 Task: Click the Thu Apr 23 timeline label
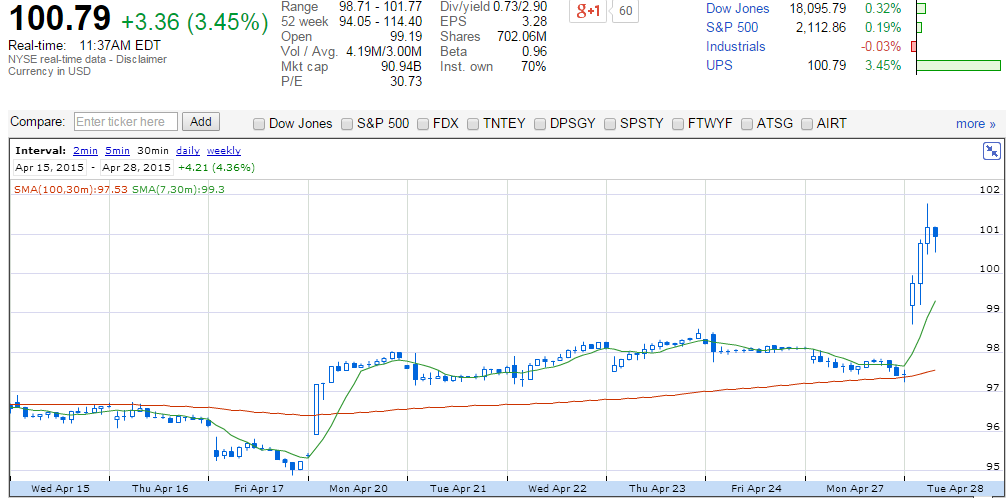657,488
